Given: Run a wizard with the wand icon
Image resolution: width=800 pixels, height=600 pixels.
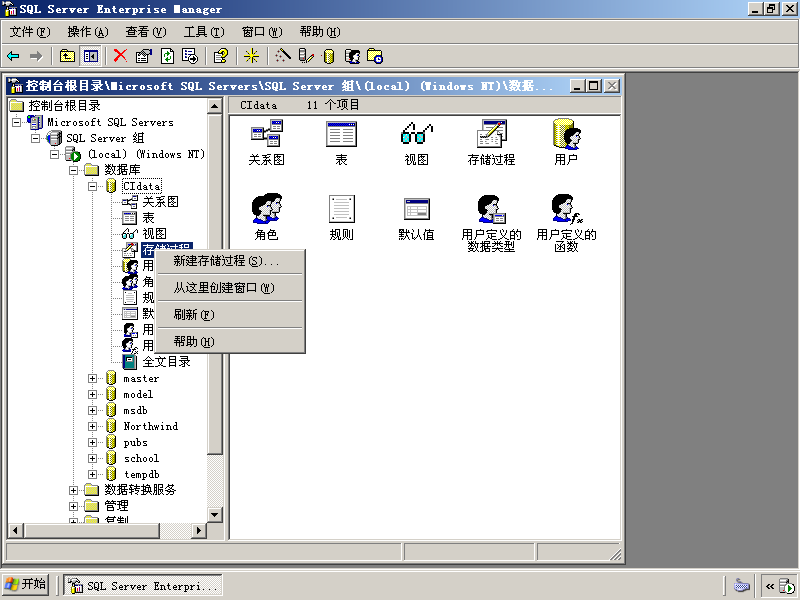Looking at the screenshot, I should pos(283,56).
